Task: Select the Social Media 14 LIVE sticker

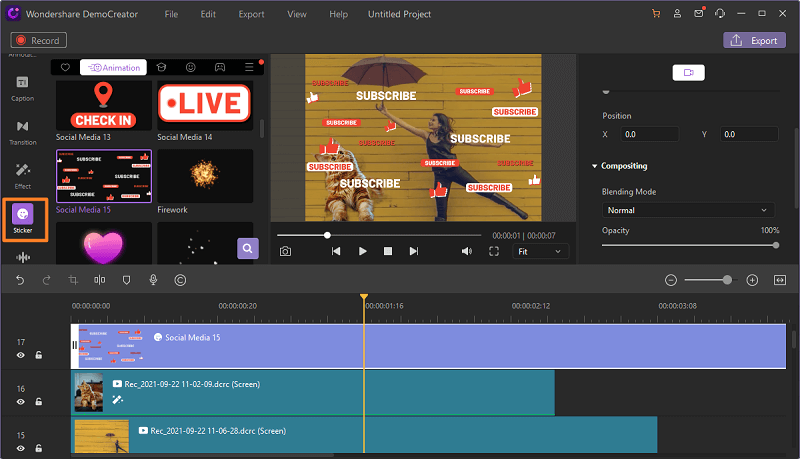Action: [x=205, y=106]
